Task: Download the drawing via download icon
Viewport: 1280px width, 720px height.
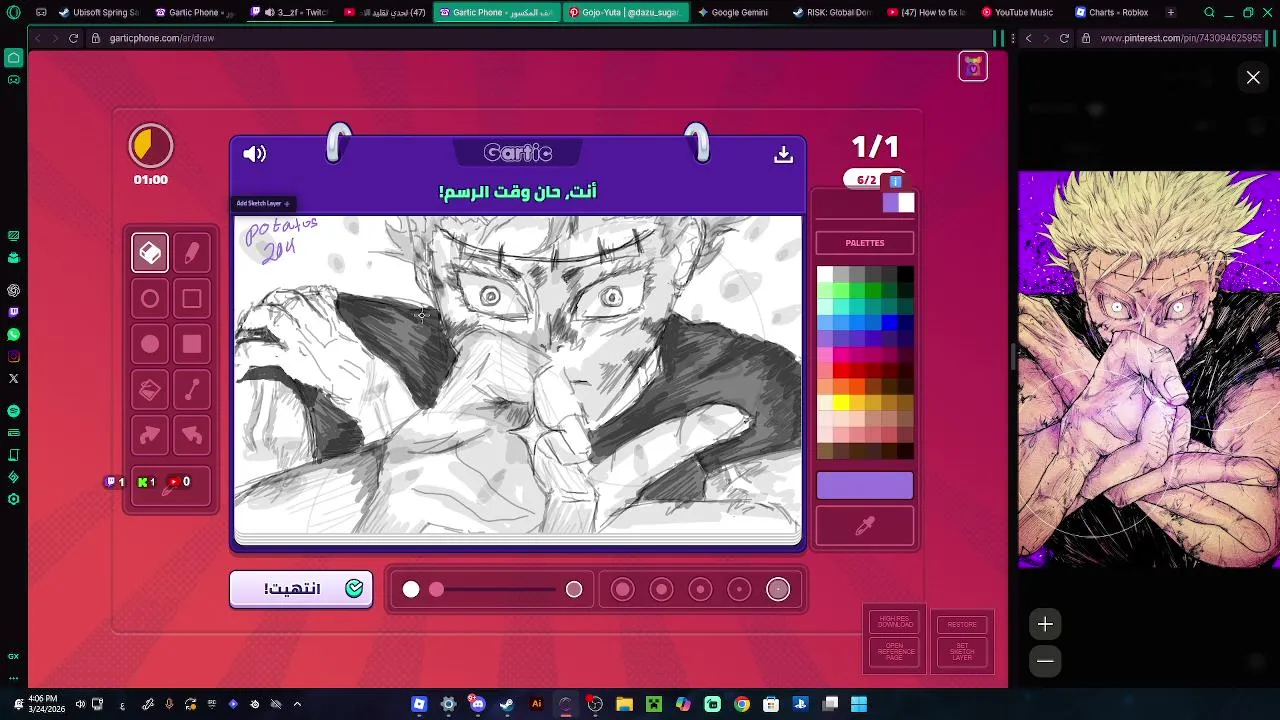Action: (x=783, y=154)
